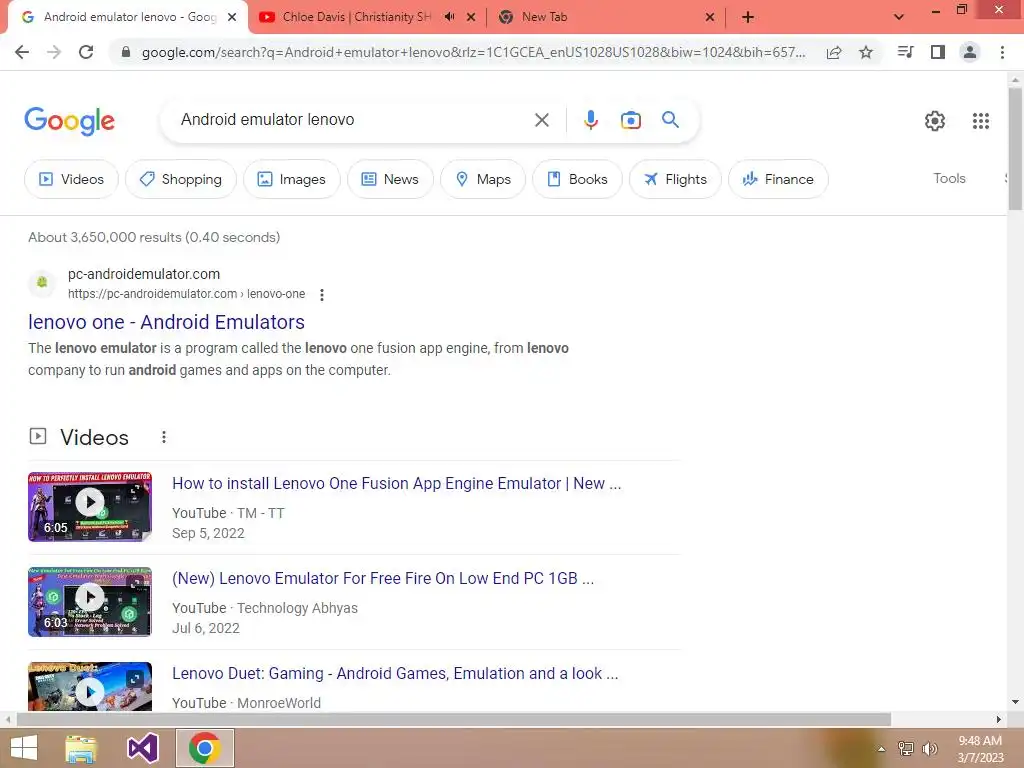Image resolution: width=1024 pixels, height=768 pixels.
Task: Show hidden system tray icons
Action: coord(881,749)
